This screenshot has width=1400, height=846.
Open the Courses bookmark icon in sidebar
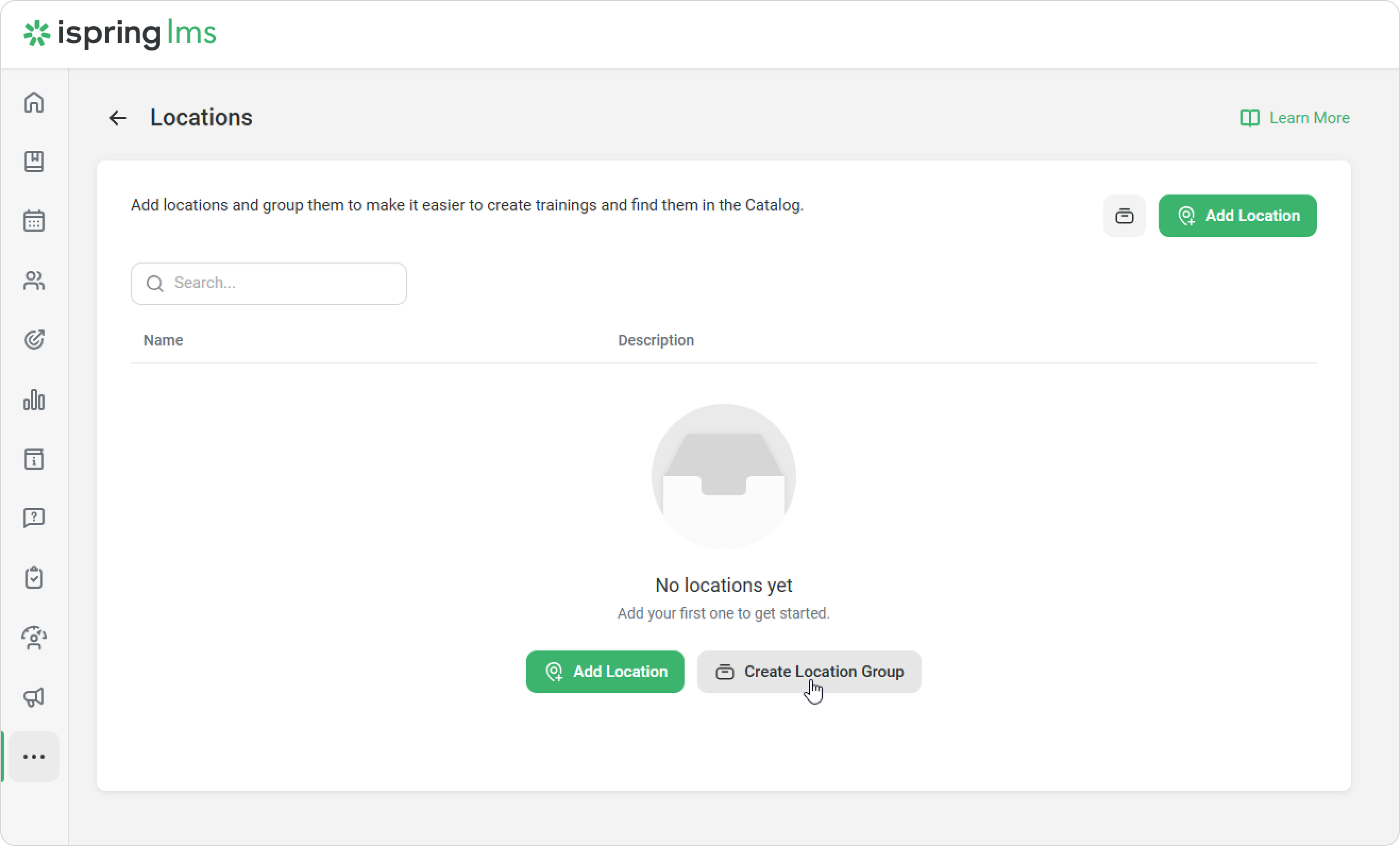34,162
